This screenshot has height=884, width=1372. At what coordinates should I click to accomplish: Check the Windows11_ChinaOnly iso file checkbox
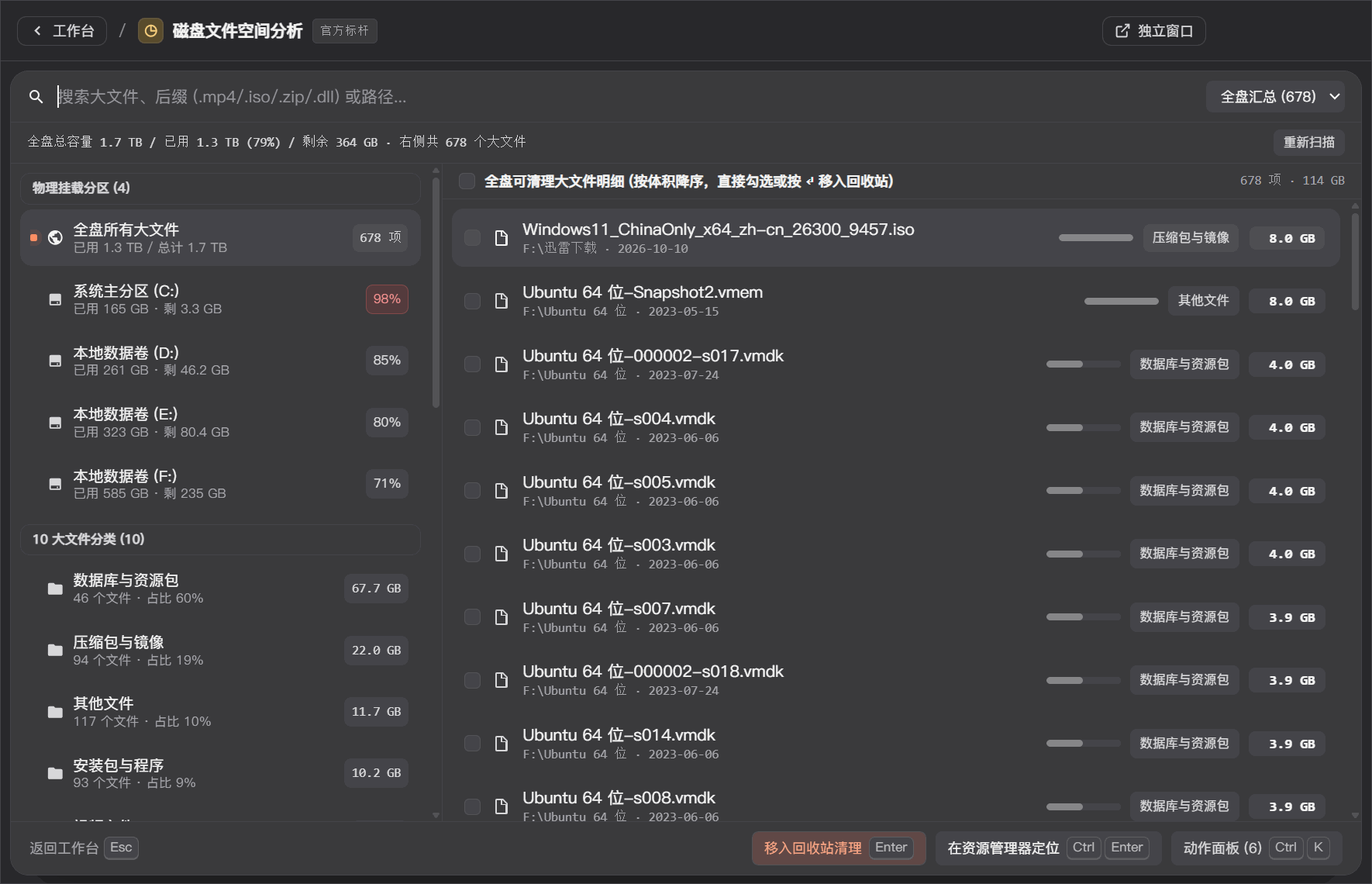[472, 238]
